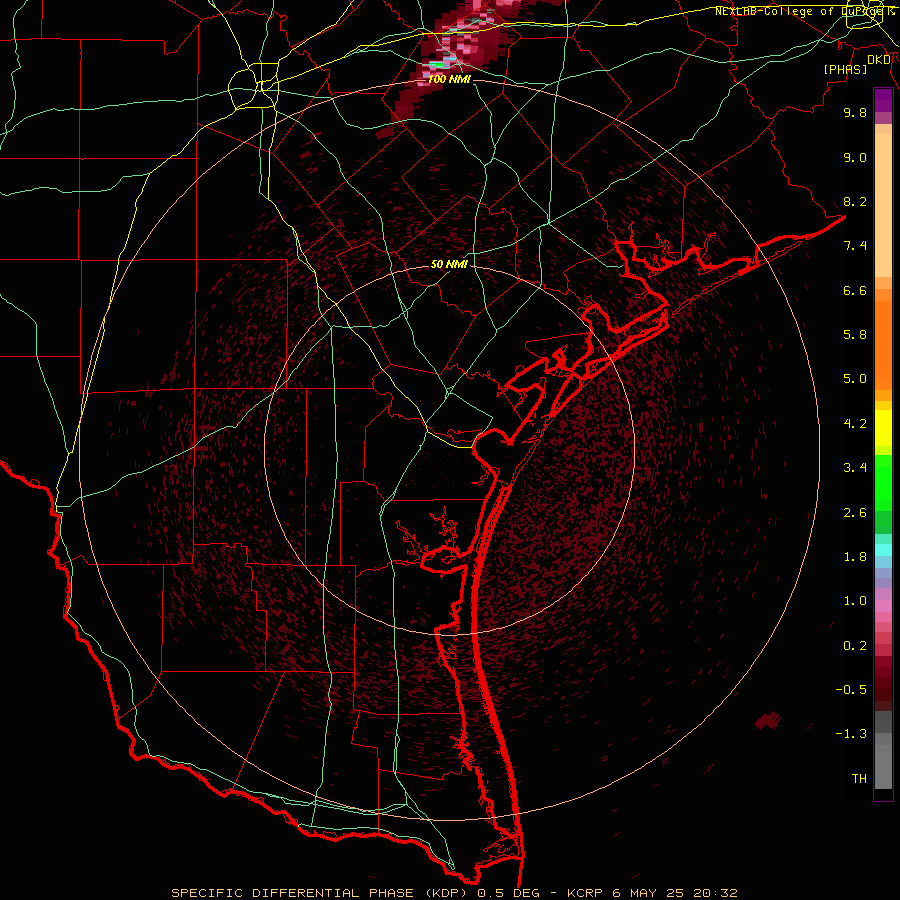Click the KCRP radar site identifier in caption
This screenshot has width=900, height=900.
tap(586, 893)
